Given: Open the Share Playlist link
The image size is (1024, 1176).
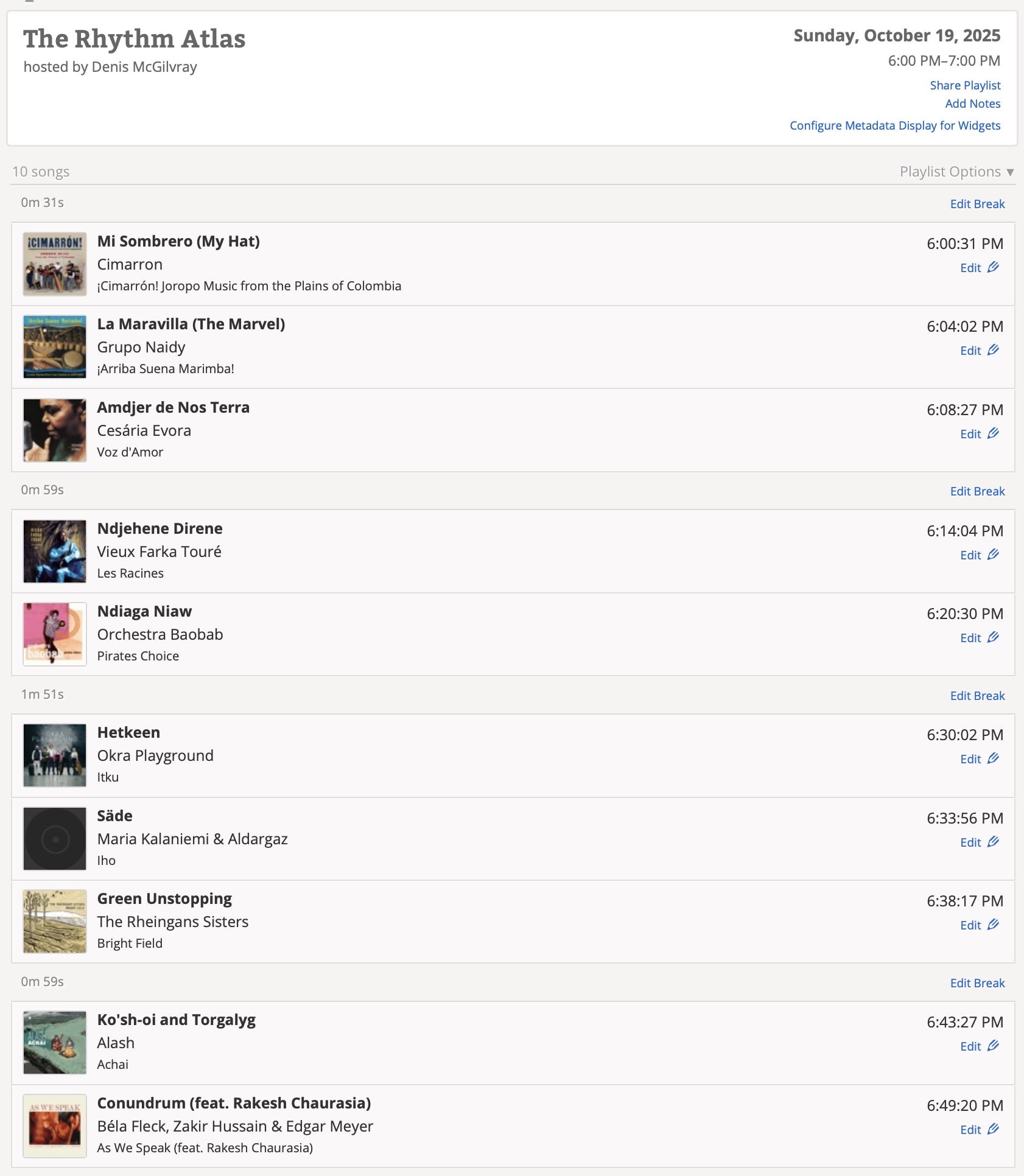Looking at the screenshot, I should point(965,85).
